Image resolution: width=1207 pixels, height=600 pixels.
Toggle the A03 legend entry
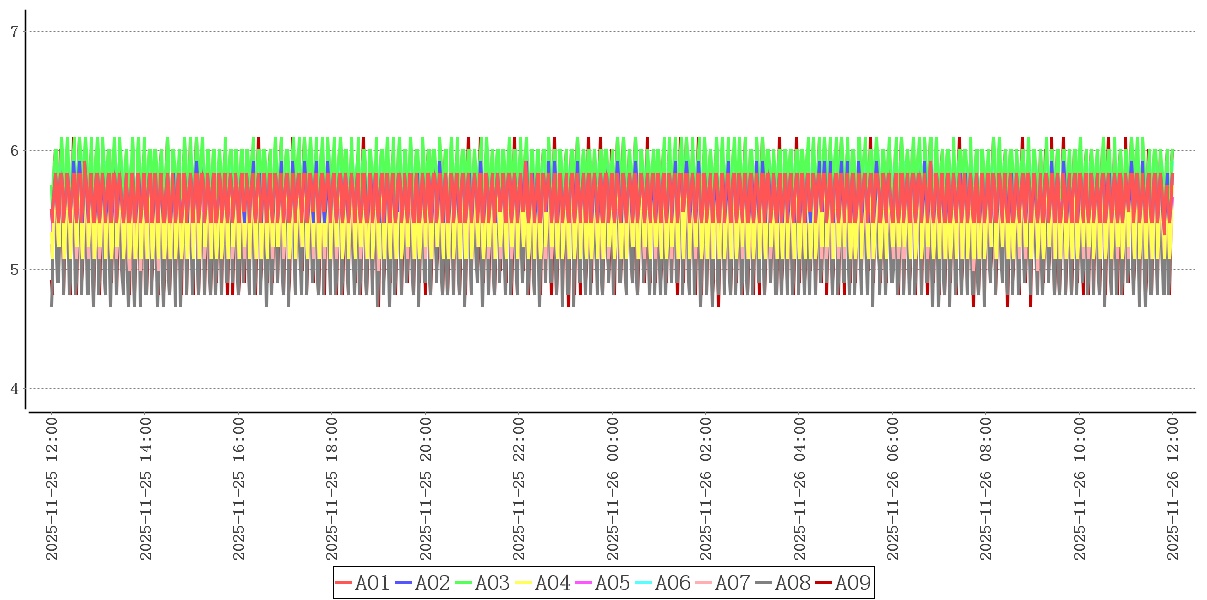point(492,583)
